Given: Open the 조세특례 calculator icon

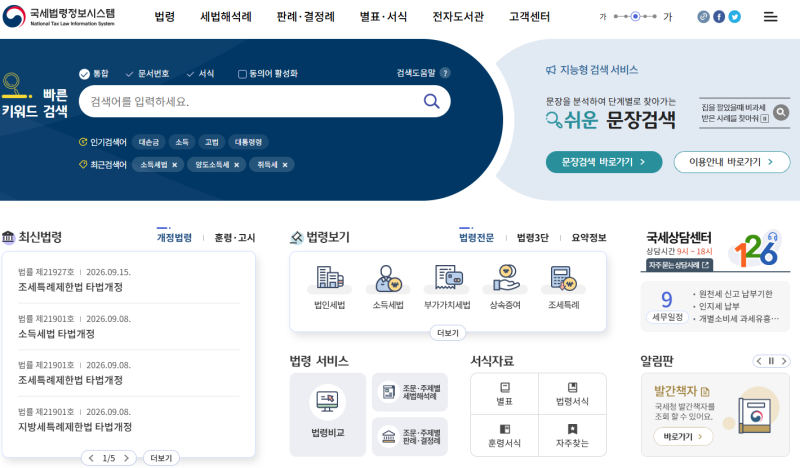Looking at the screenshot, I should point(563,278).
